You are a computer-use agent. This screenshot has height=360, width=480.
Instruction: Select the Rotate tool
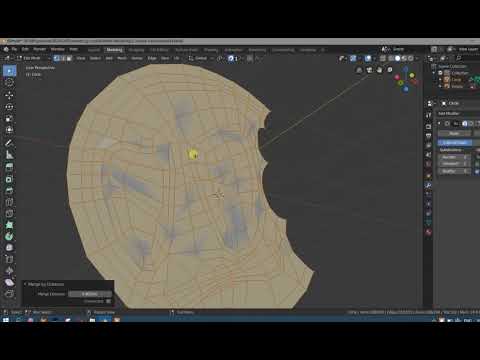(x=9, y=107)
